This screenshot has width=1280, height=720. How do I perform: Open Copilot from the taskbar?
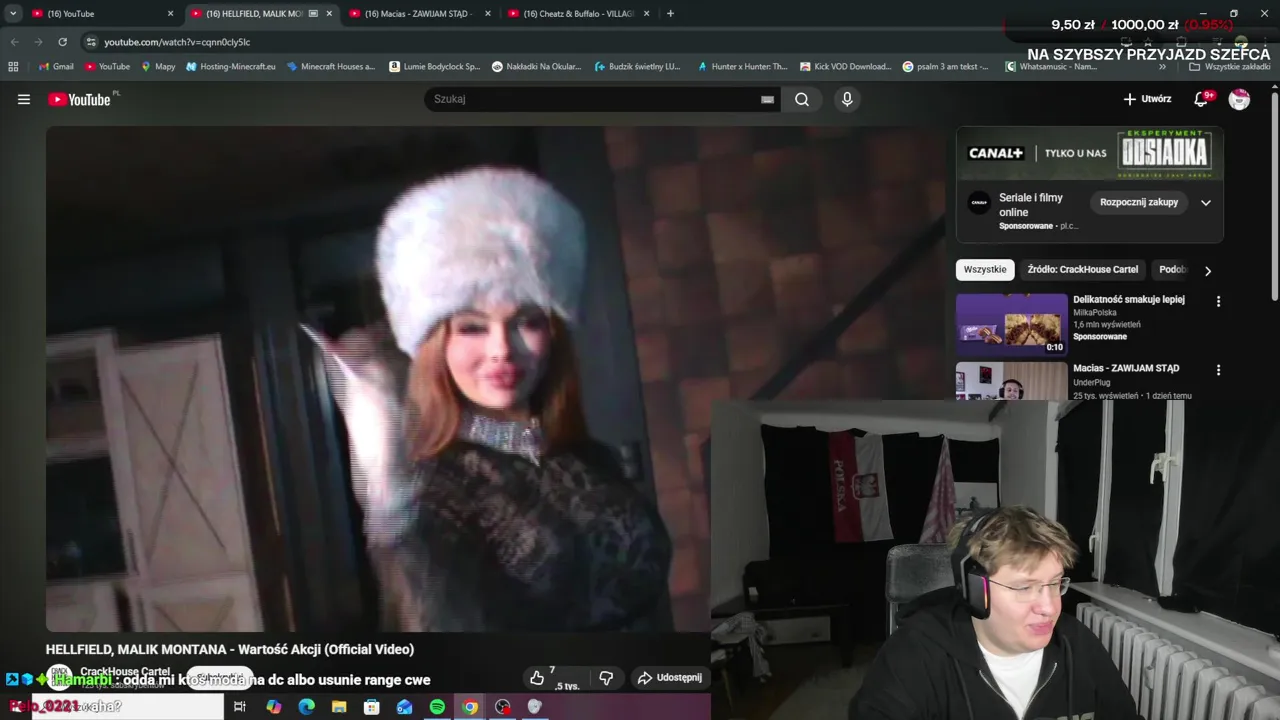coord(273,707)
